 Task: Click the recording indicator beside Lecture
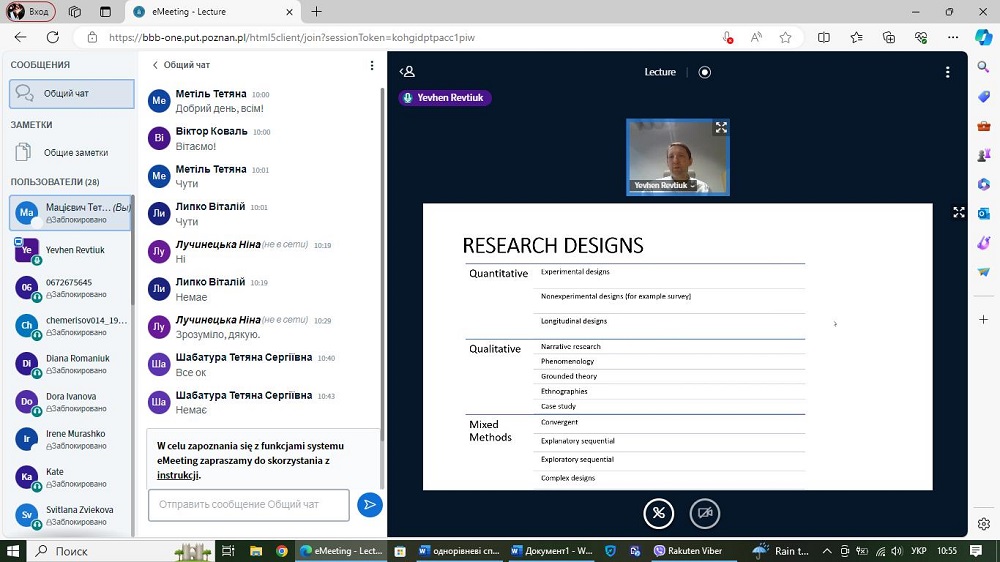[705, 72]
